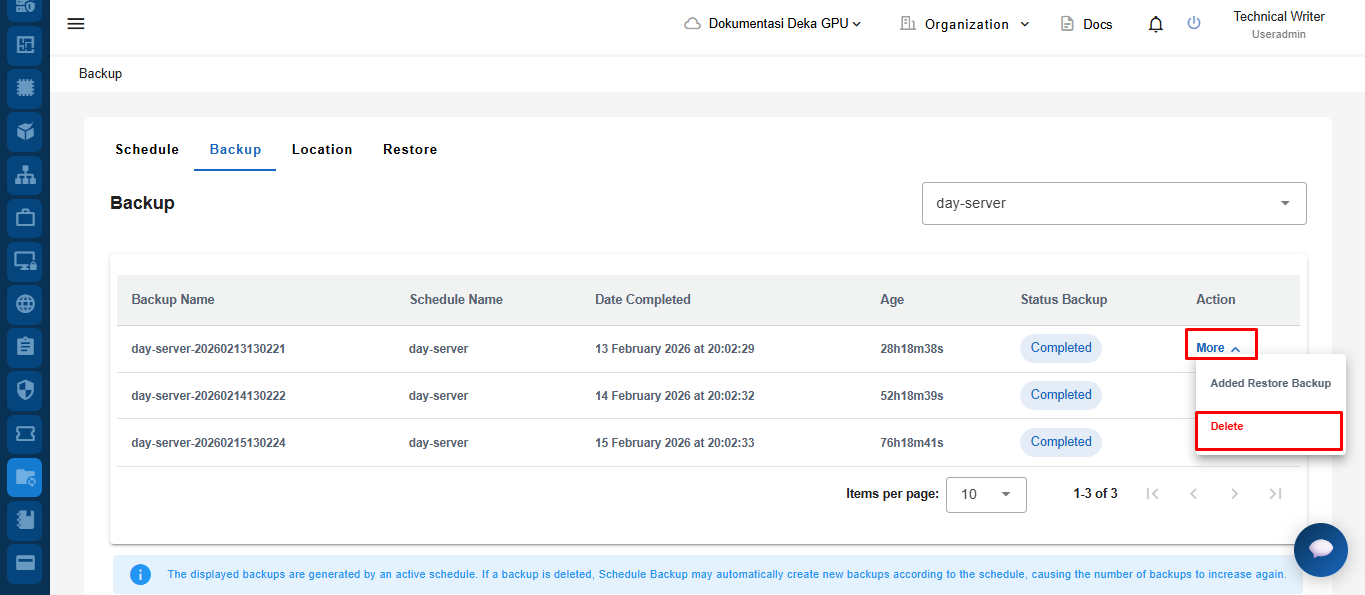Click the globe icon in sidebar
The image size is (1365, 595).
[25, 304]
